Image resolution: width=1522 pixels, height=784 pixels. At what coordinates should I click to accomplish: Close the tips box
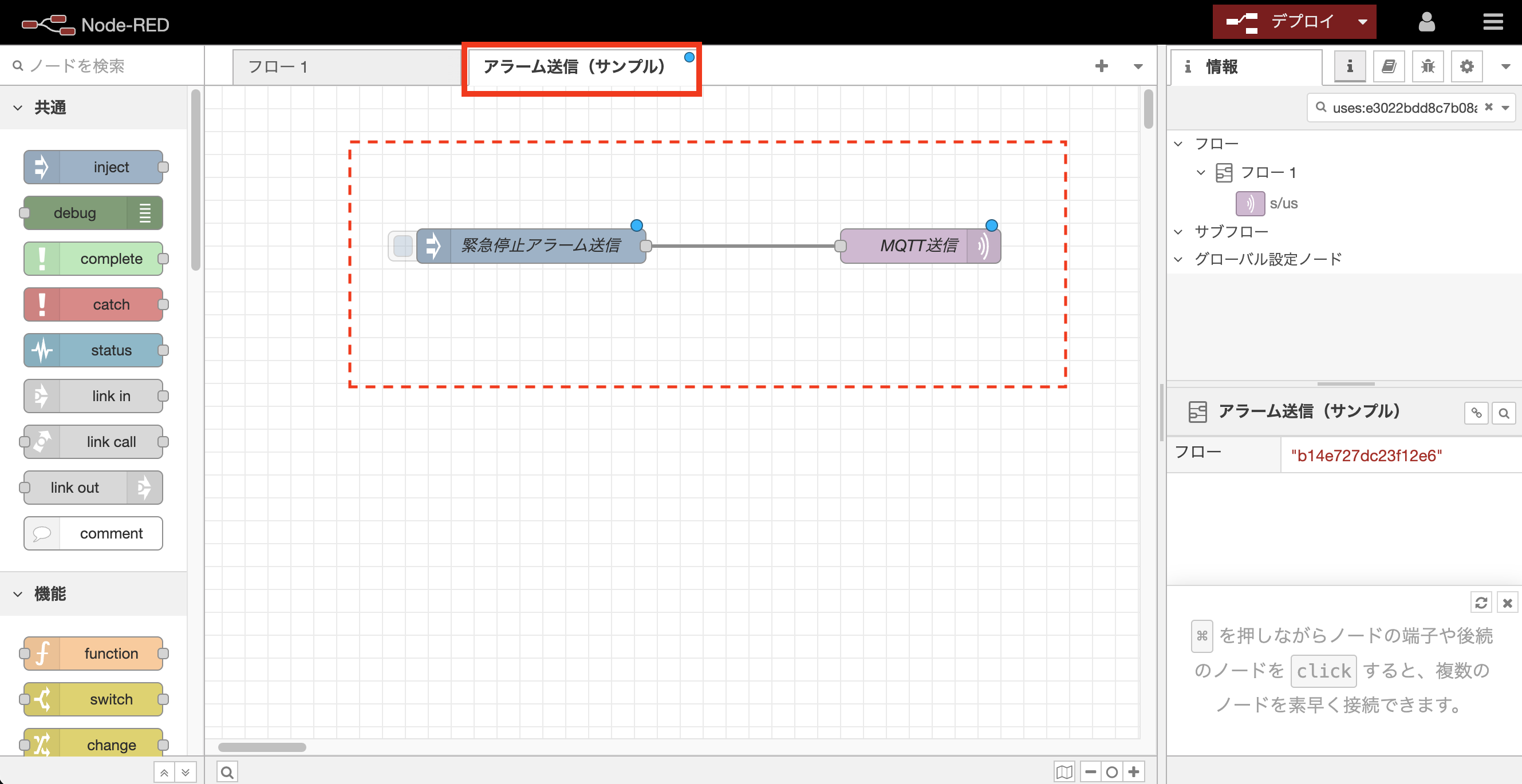tap(1507, 603)
